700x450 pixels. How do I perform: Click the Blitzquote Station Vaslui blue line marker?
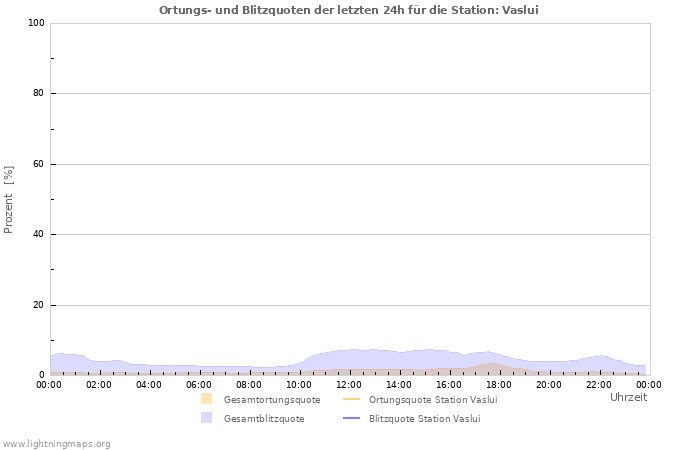pos(351,418)
